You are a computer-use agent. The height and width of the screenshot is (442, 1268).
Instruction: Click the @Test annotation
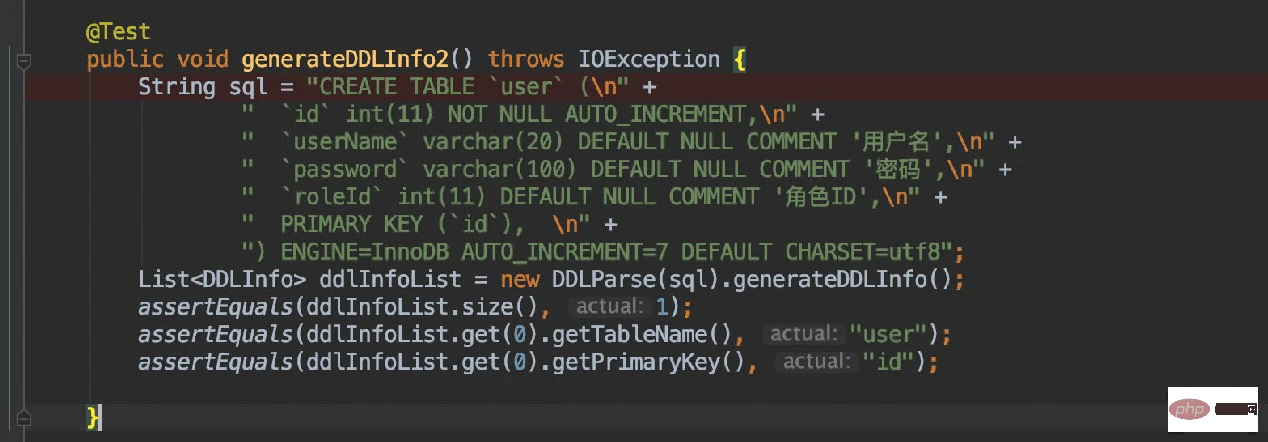118,33
